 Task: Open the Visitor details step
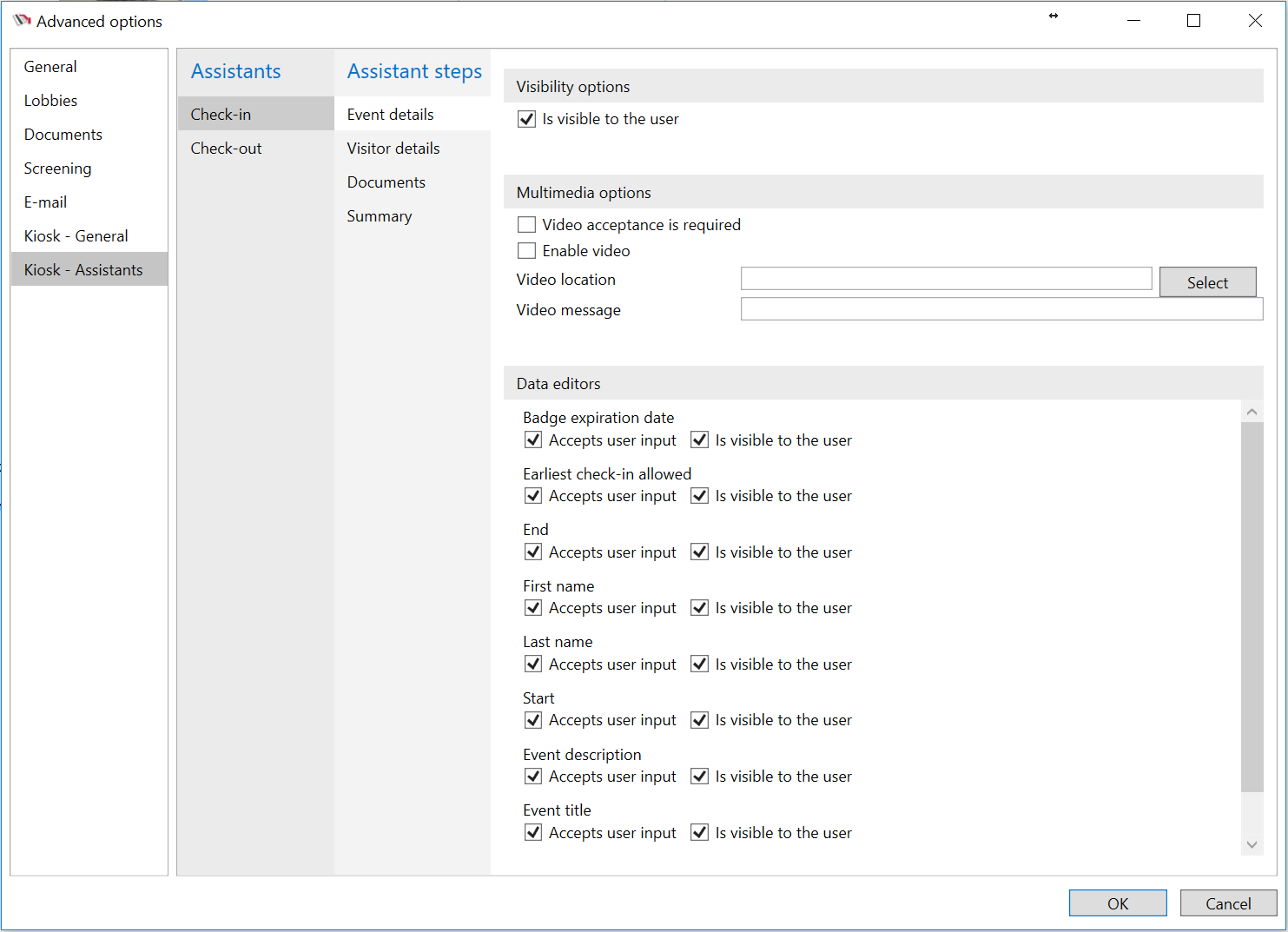pos(412,149)
